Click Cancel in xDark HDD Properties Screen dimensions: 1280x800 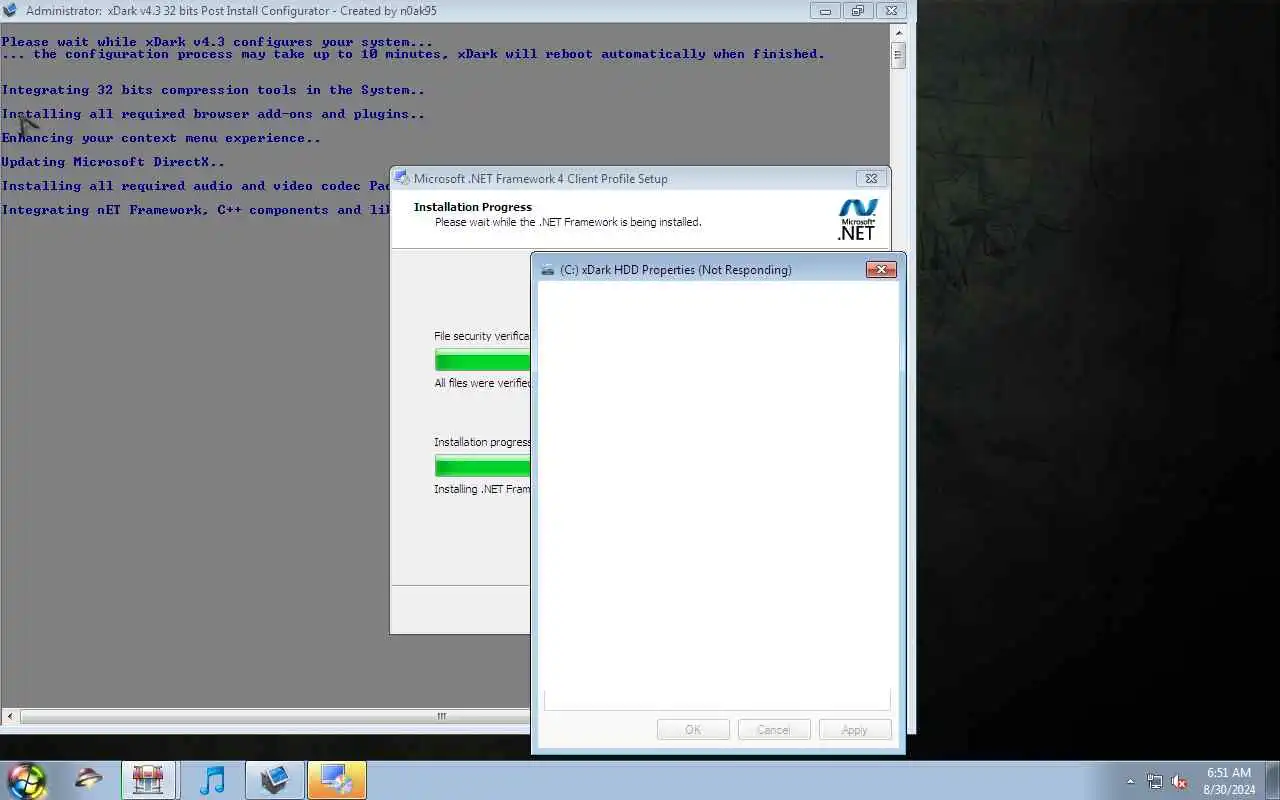[774, 730]
